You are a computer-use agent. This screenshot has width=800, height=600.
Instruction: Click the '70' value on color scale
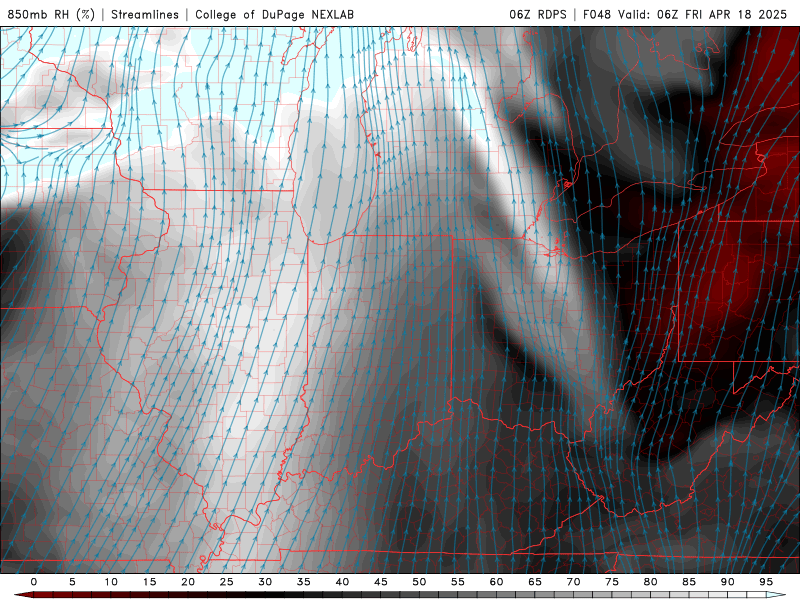coord(573,582)
